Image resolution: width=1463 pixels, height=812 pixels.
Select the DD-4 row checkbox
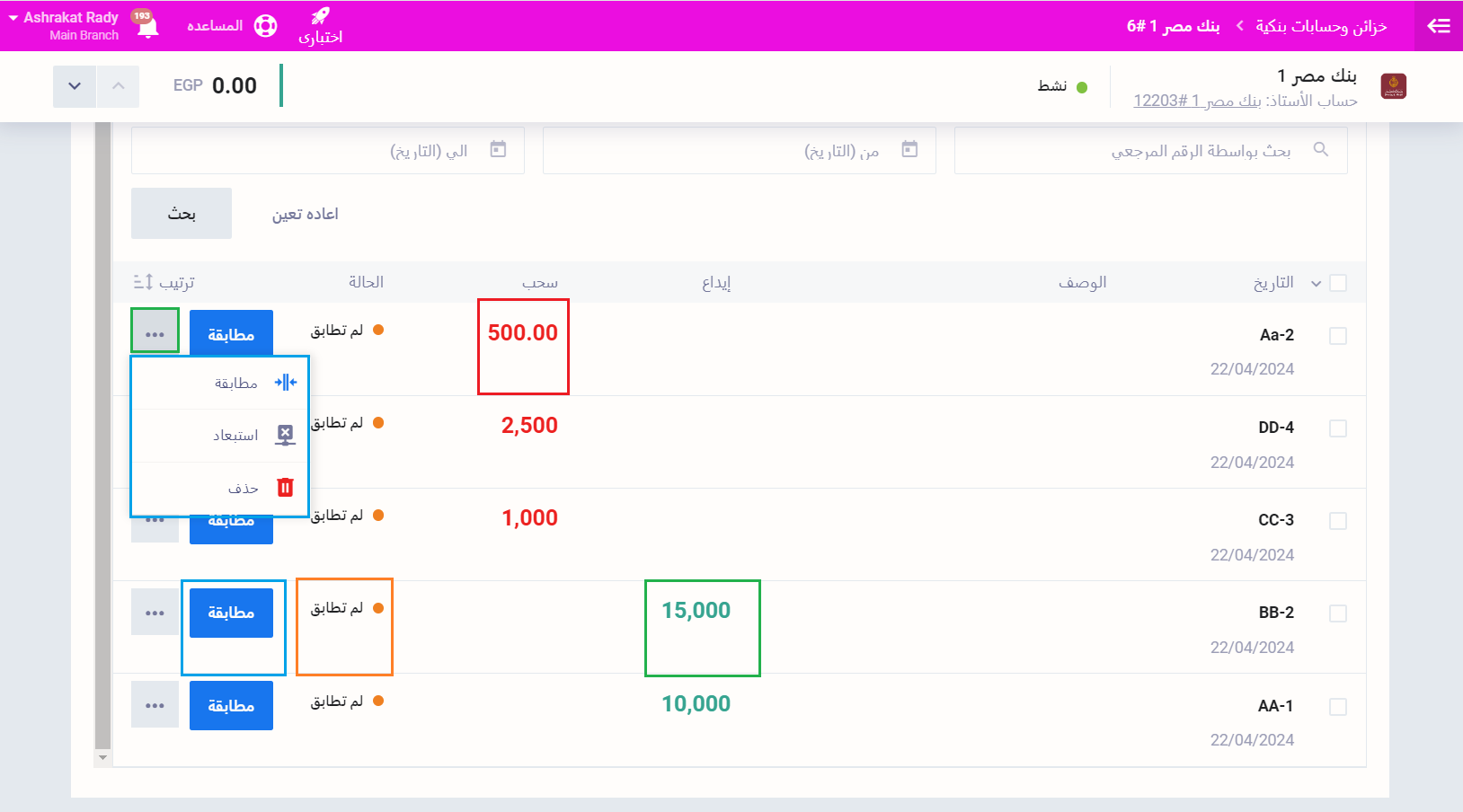[1338, 428]
